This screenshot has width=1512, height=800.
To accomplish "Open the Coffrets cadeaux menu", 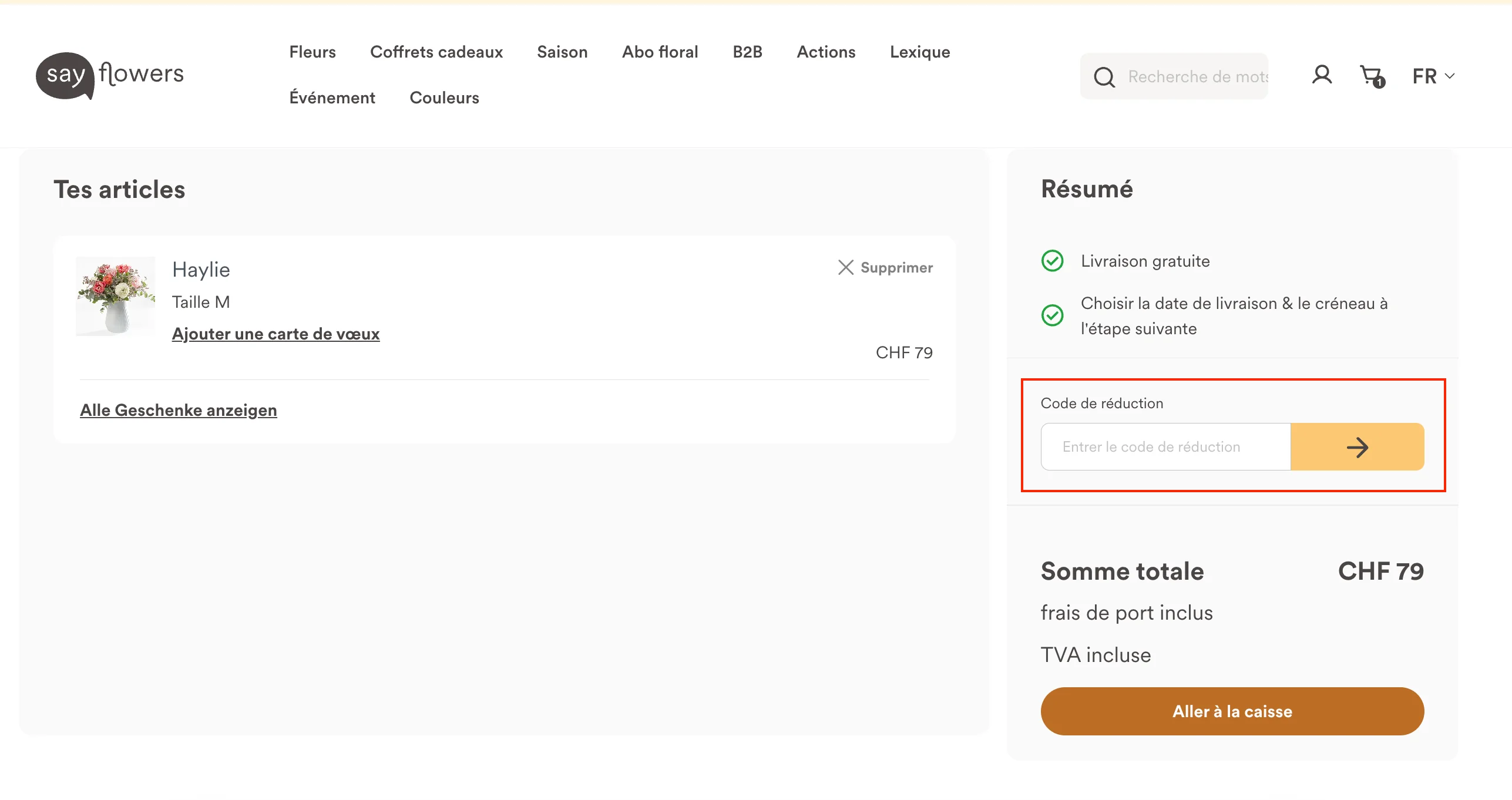I will [x=436, y=52].
